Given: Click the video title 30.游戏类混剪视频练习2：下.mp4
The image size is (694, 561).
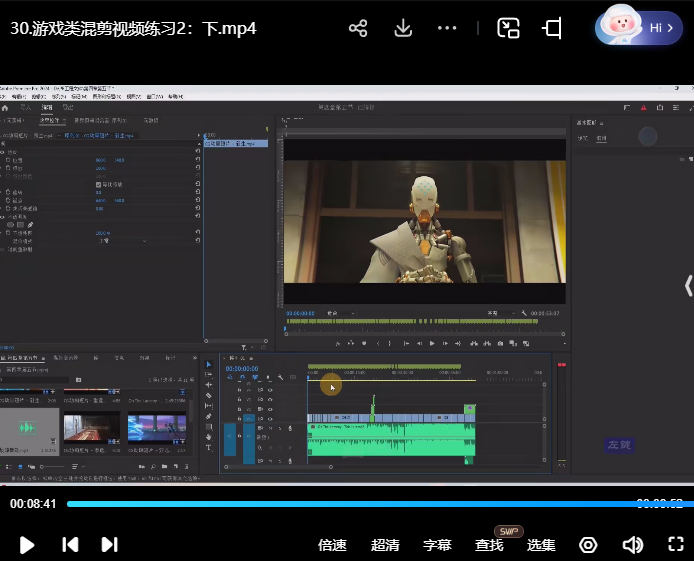Looking at the screenshot, I should pos(133,28).
